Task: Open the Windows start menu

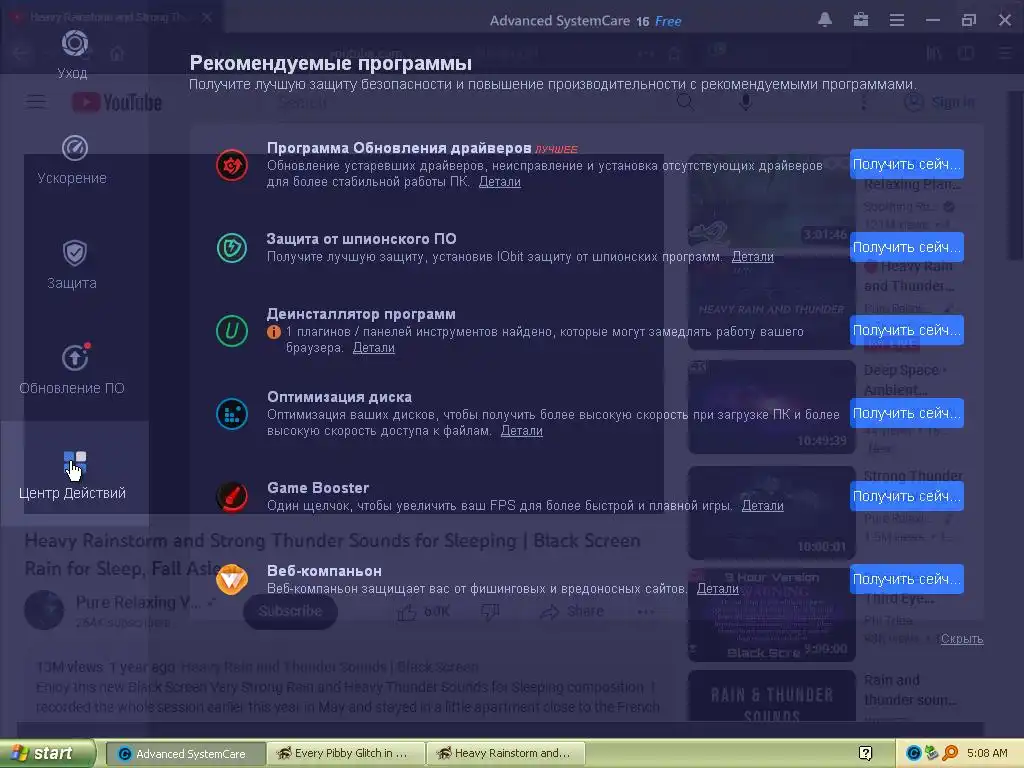Action: click(x=47, y=753)
